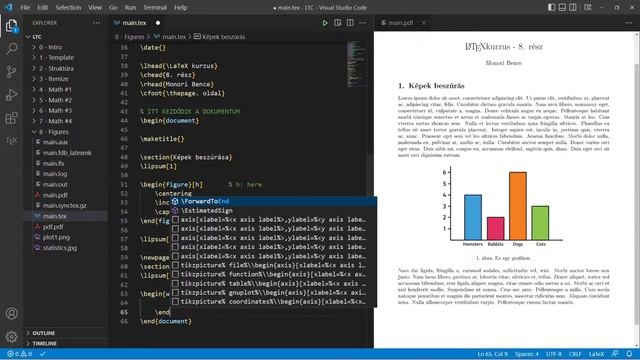
Task: Click the notifications bell icon
Action: [629, 354]
